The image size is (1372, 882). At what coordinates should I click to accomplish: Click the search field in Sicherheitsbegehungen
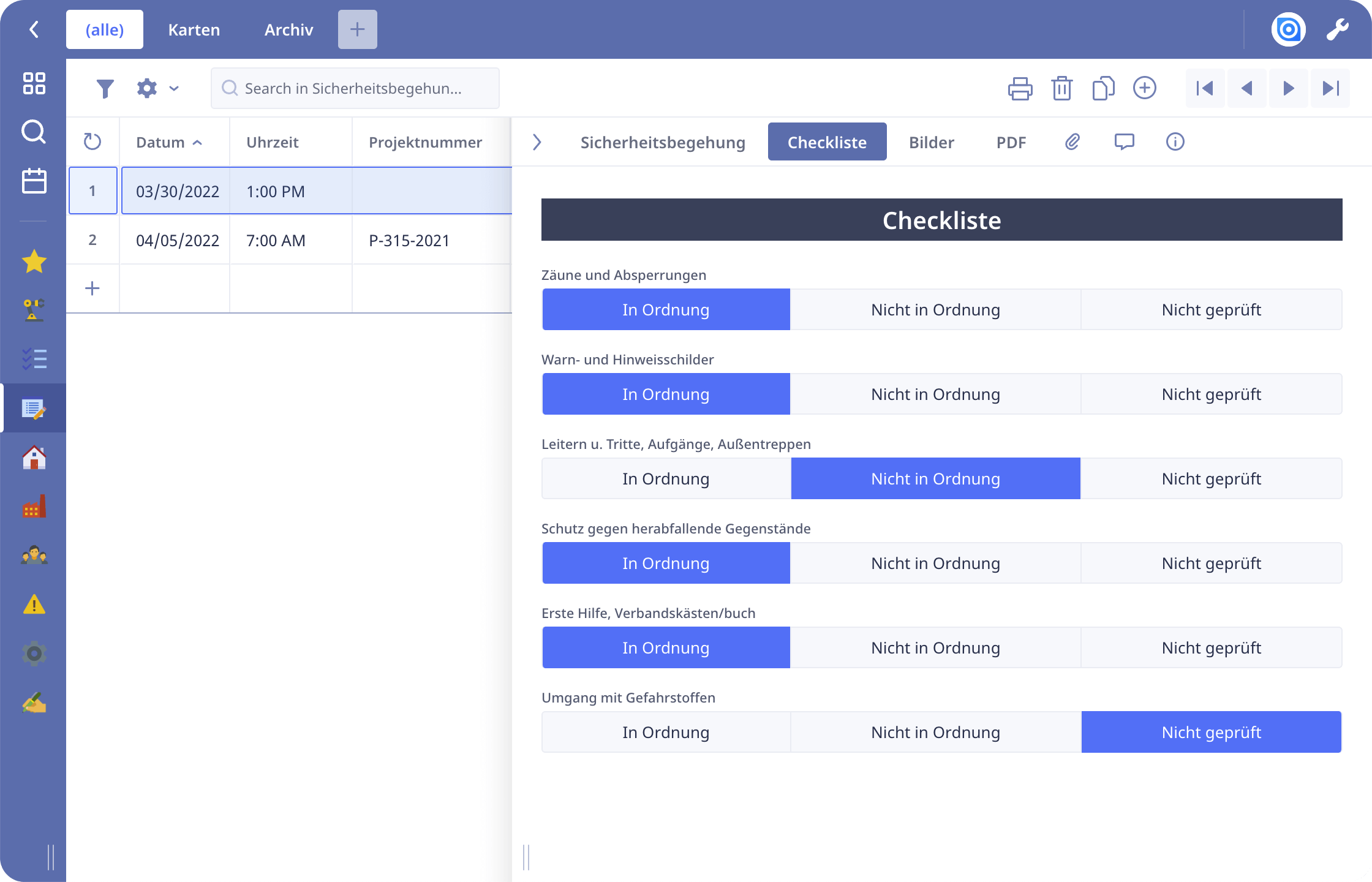(355, 88)
